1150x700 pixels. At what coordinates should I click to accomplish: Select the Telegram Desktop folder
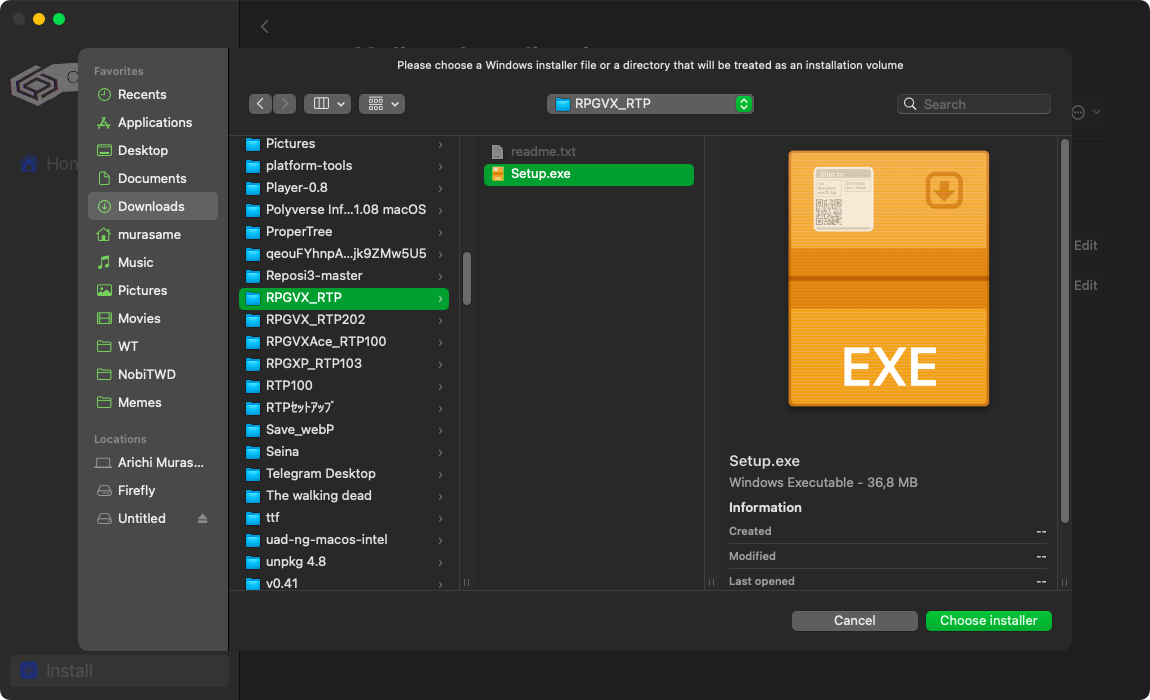tap(320, 474)
